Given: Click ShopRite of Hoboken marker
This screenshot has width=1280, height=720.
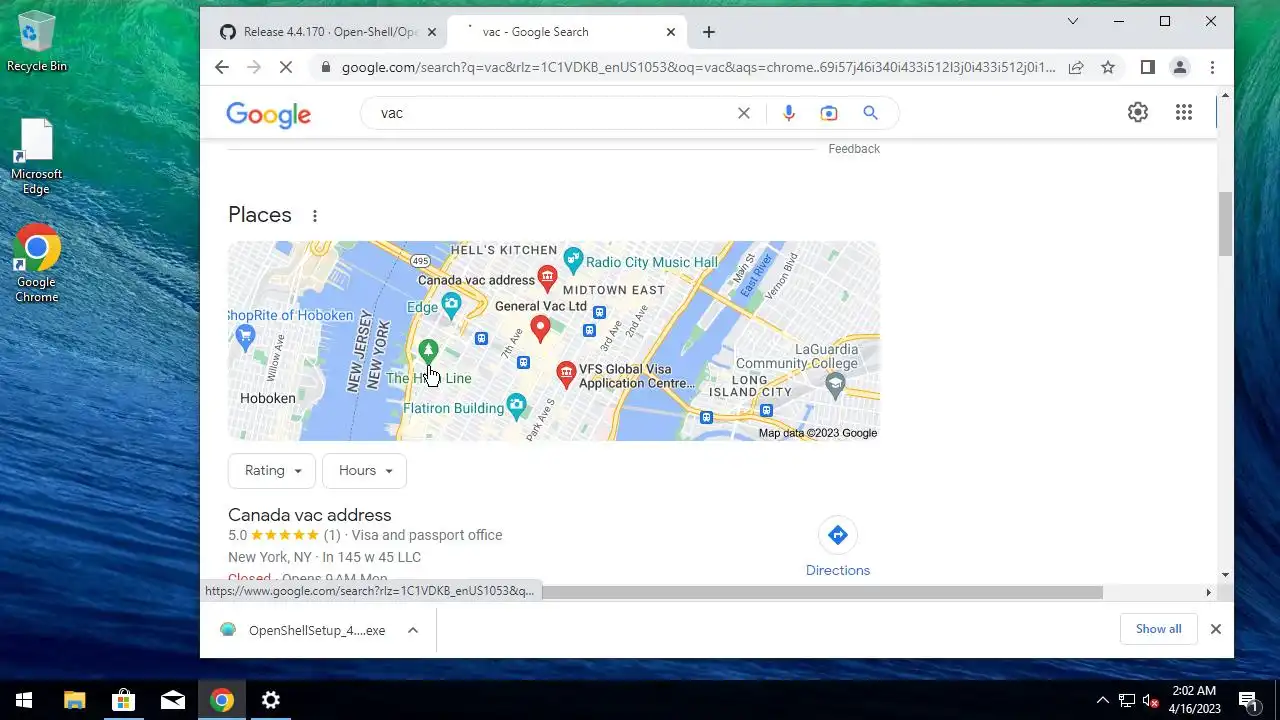Looking at the screenshot, I should tap(245, 335).
